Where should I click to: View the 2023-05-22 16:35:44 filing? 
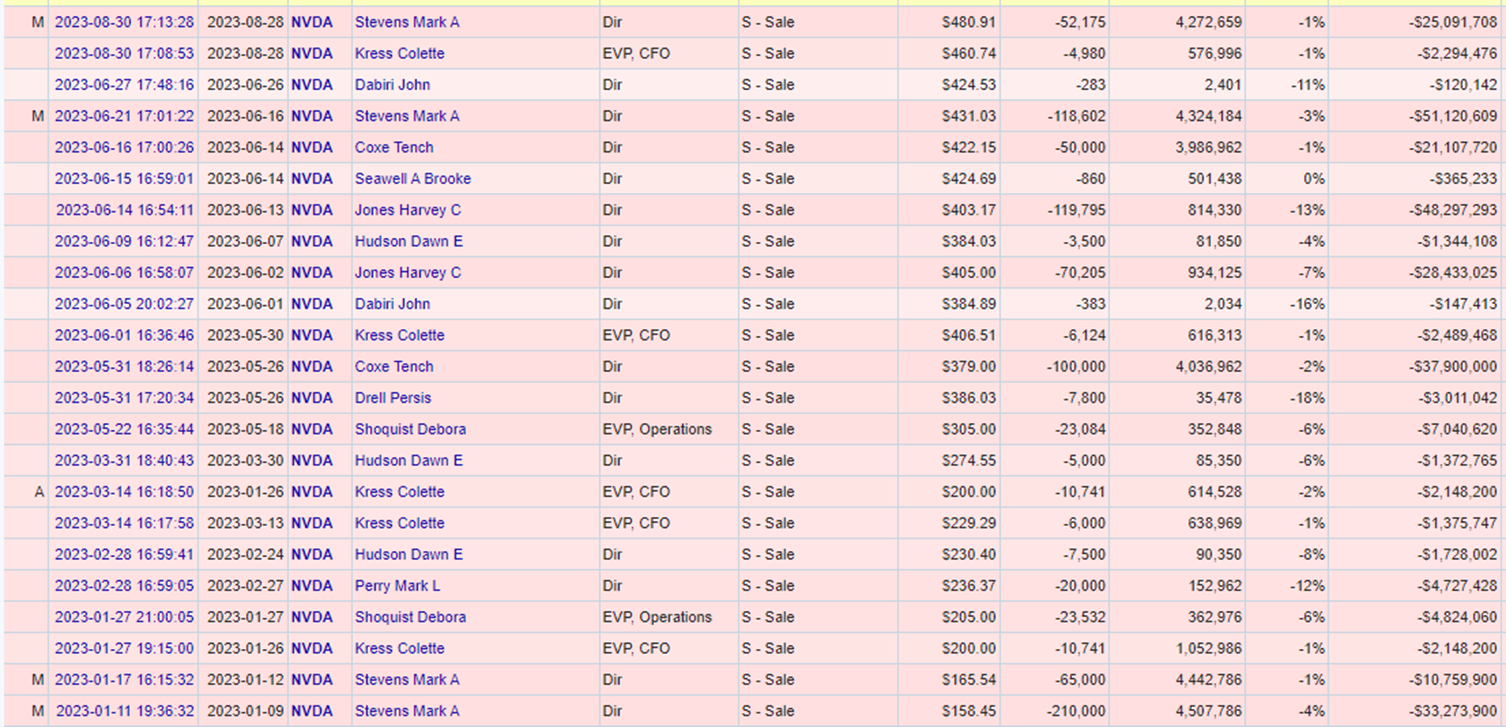pos(124,429)
